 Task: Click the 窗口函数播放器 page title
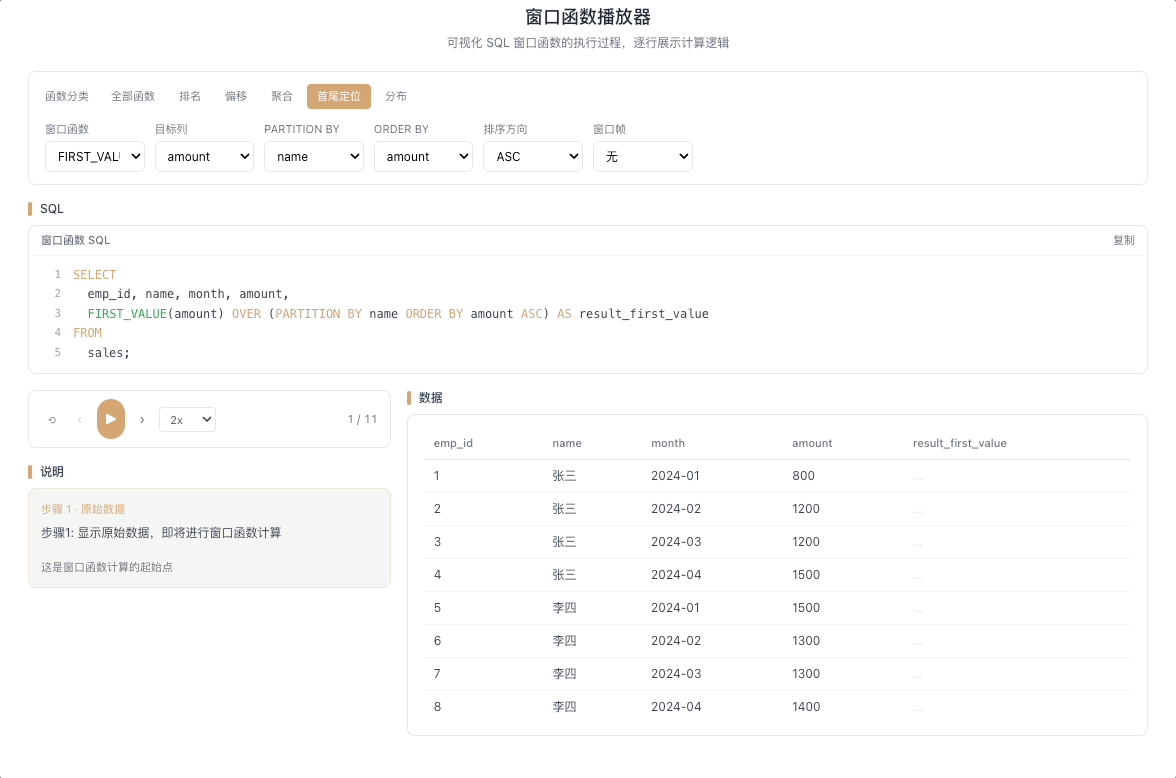(587, 17)
